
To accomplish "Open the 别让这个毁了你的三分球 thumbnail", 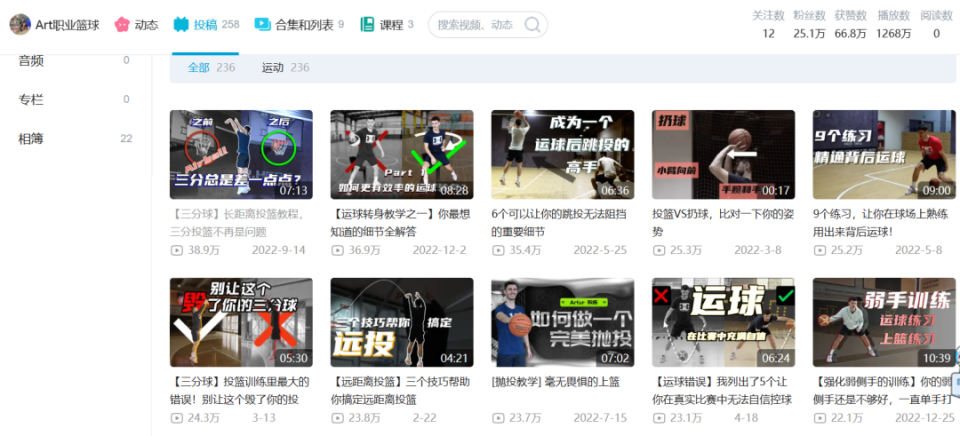I will tap(241, 323).
